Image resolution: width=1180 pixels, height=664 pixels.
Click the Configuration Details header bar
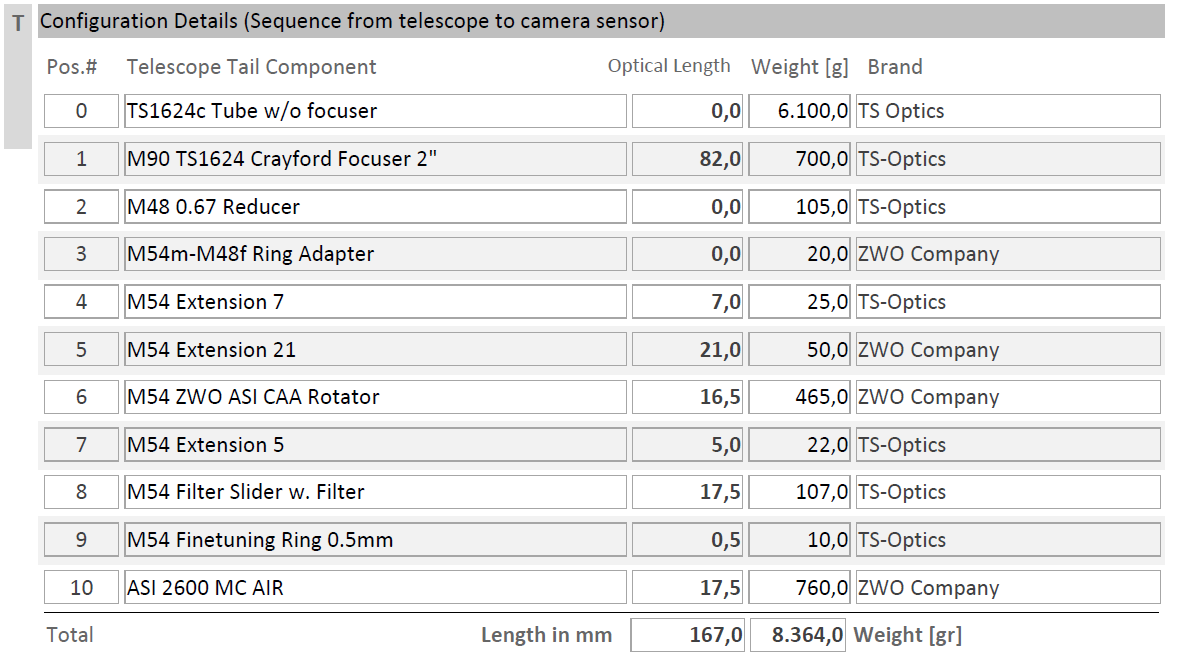(601, 21)
